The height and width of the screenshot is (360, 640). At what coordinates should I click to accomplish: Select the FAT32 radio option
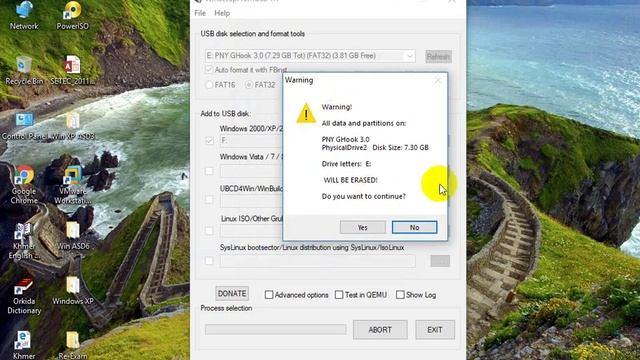[x=249, y=84]
